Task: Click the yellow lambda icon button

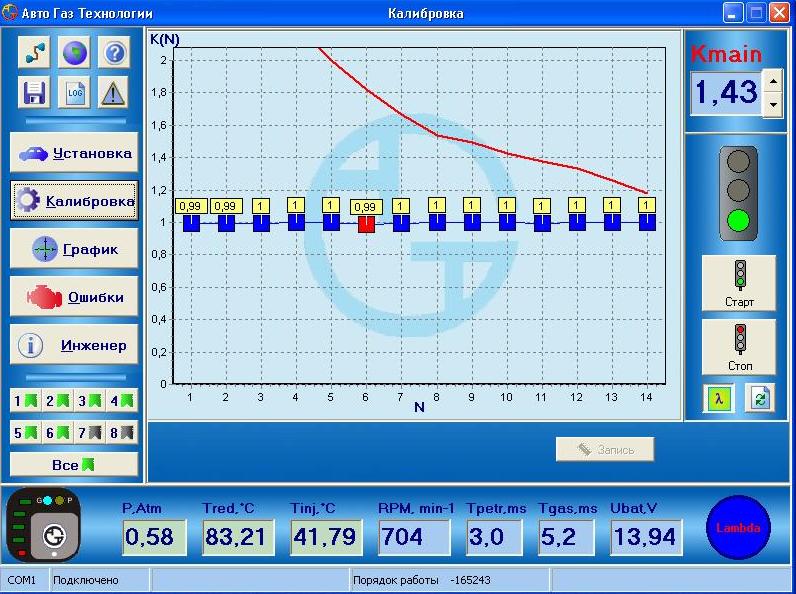Action: tap(718, 398)
